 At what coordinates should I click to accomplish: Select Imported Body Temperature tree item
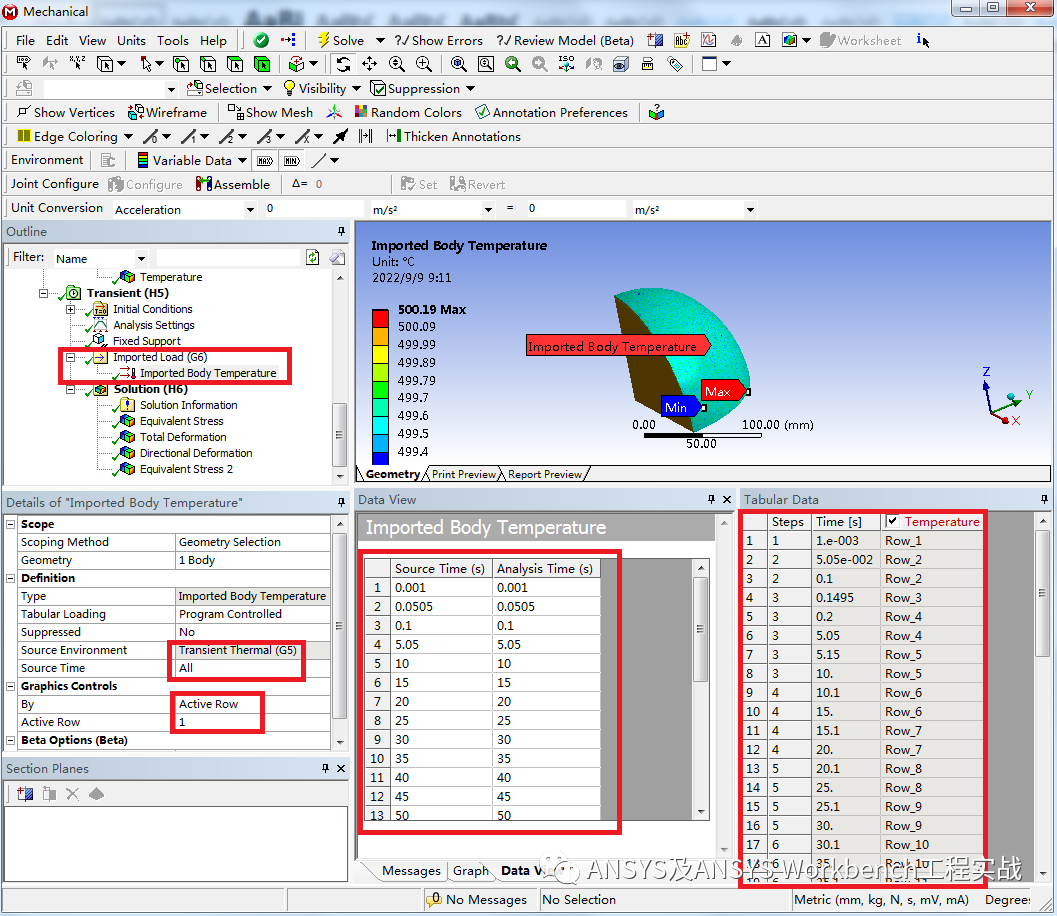pos(208,373)
